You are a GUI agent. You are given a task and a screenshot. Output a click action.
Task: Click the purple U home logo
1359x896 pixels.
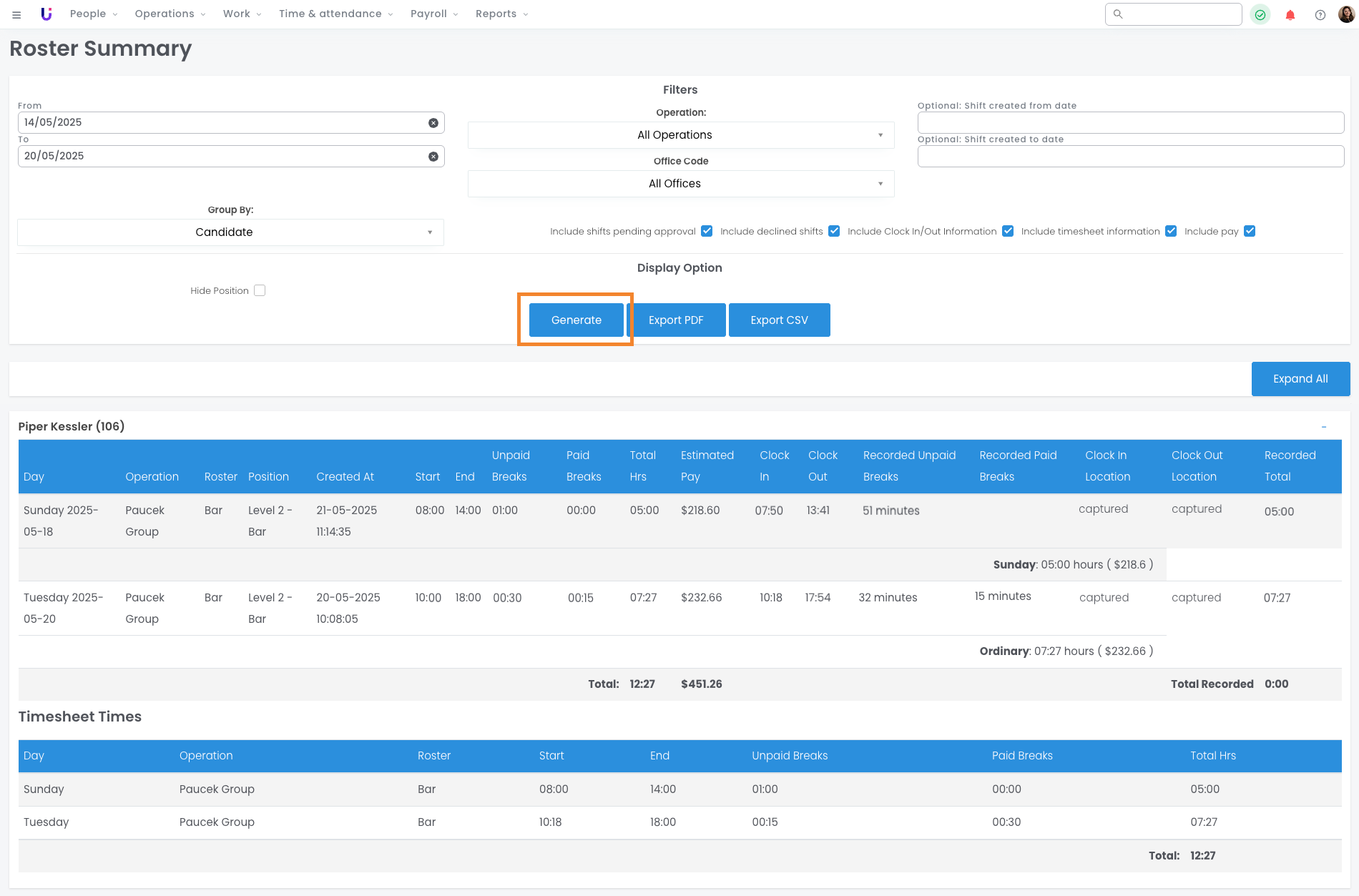click(46, 14)
